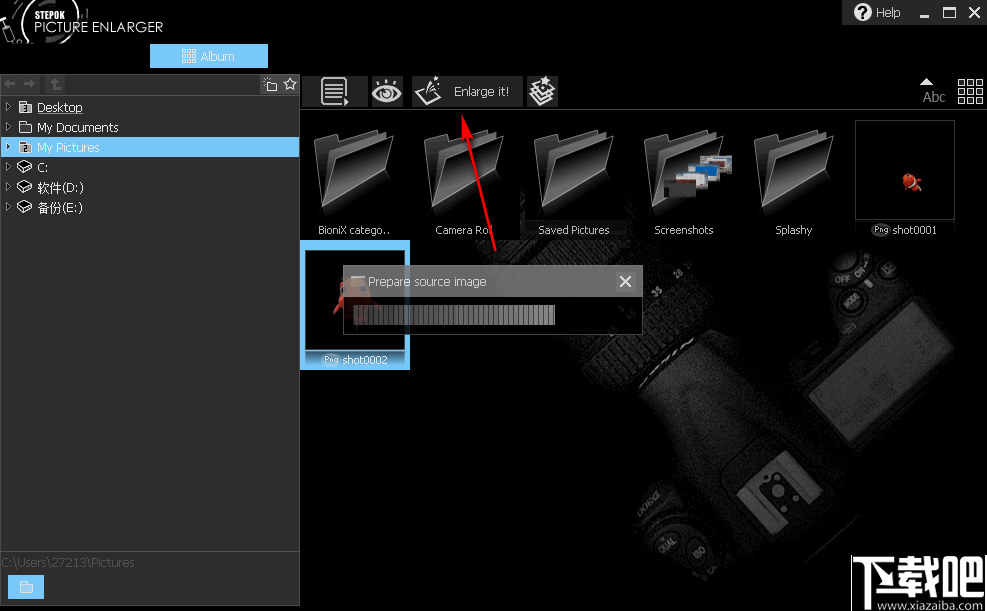Go up one folder level
Viewport: 987px width, 611px height.
click(x=55, y=84)
